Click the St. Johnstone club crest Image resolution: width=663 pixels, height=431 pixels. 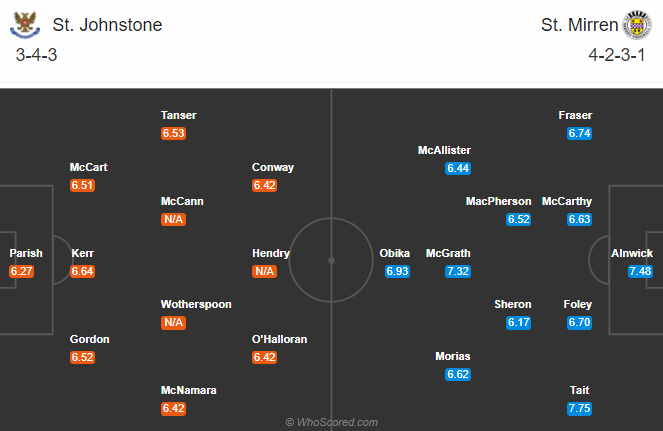25,25
